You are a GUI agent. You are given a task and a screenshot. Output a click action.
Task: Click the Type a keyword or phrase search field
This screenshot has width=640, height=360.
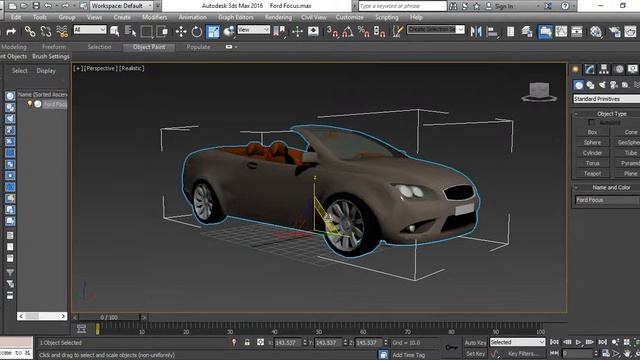pyautogui.click(x=402, y=6)
